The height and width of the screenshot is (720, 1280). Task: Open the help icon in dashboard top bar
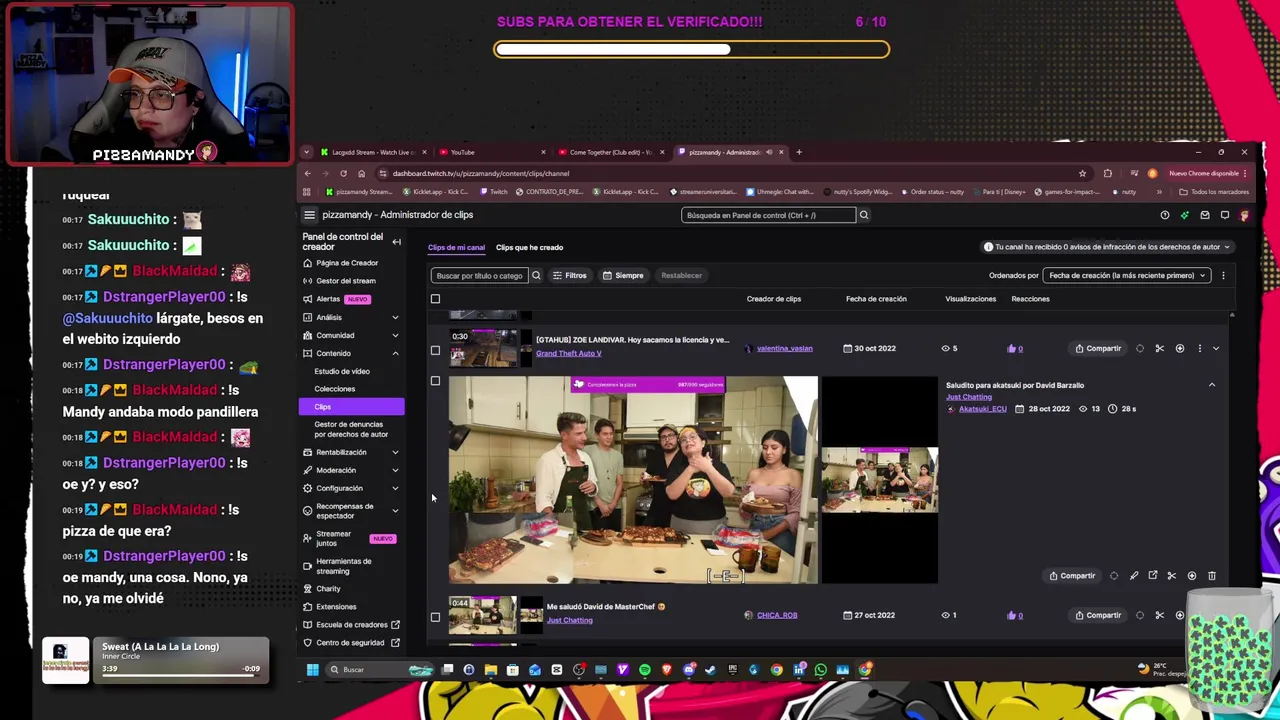1165,215
